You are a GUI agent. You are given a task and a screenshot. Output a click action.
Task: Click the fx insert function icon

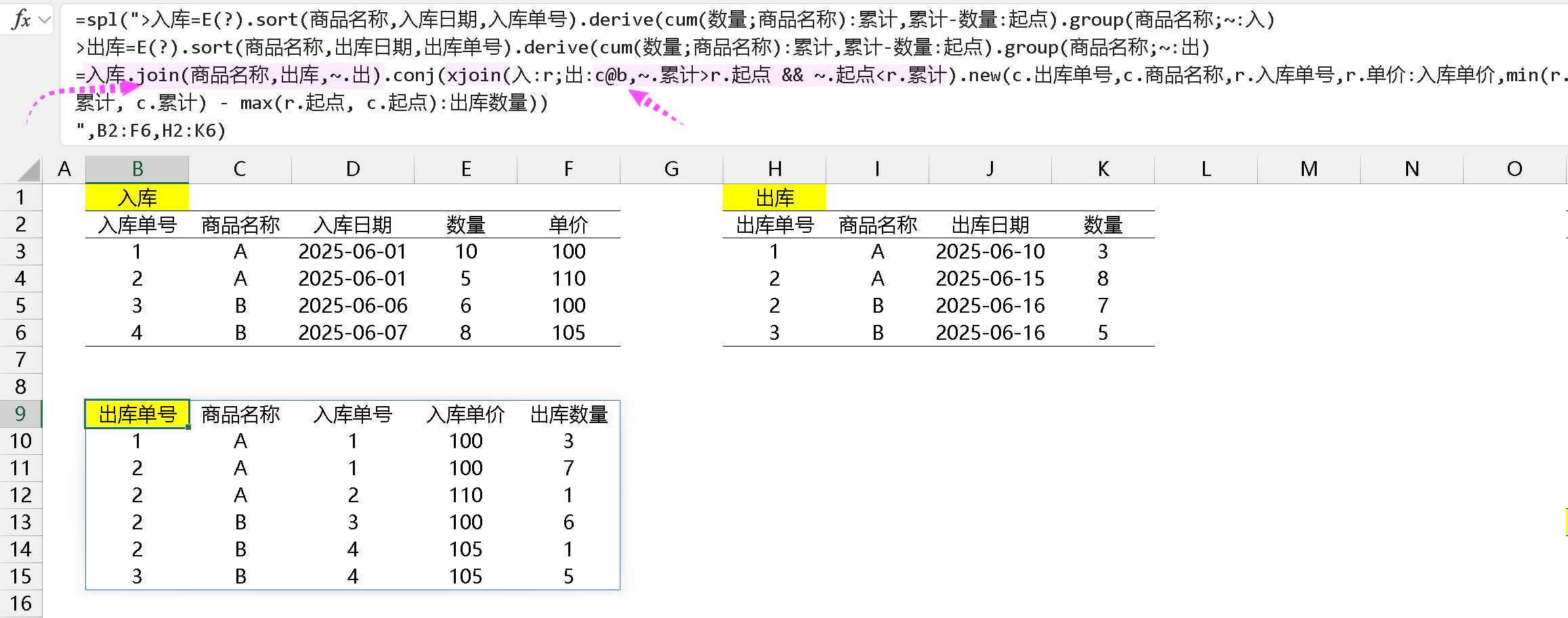click(x=21, y=20)
